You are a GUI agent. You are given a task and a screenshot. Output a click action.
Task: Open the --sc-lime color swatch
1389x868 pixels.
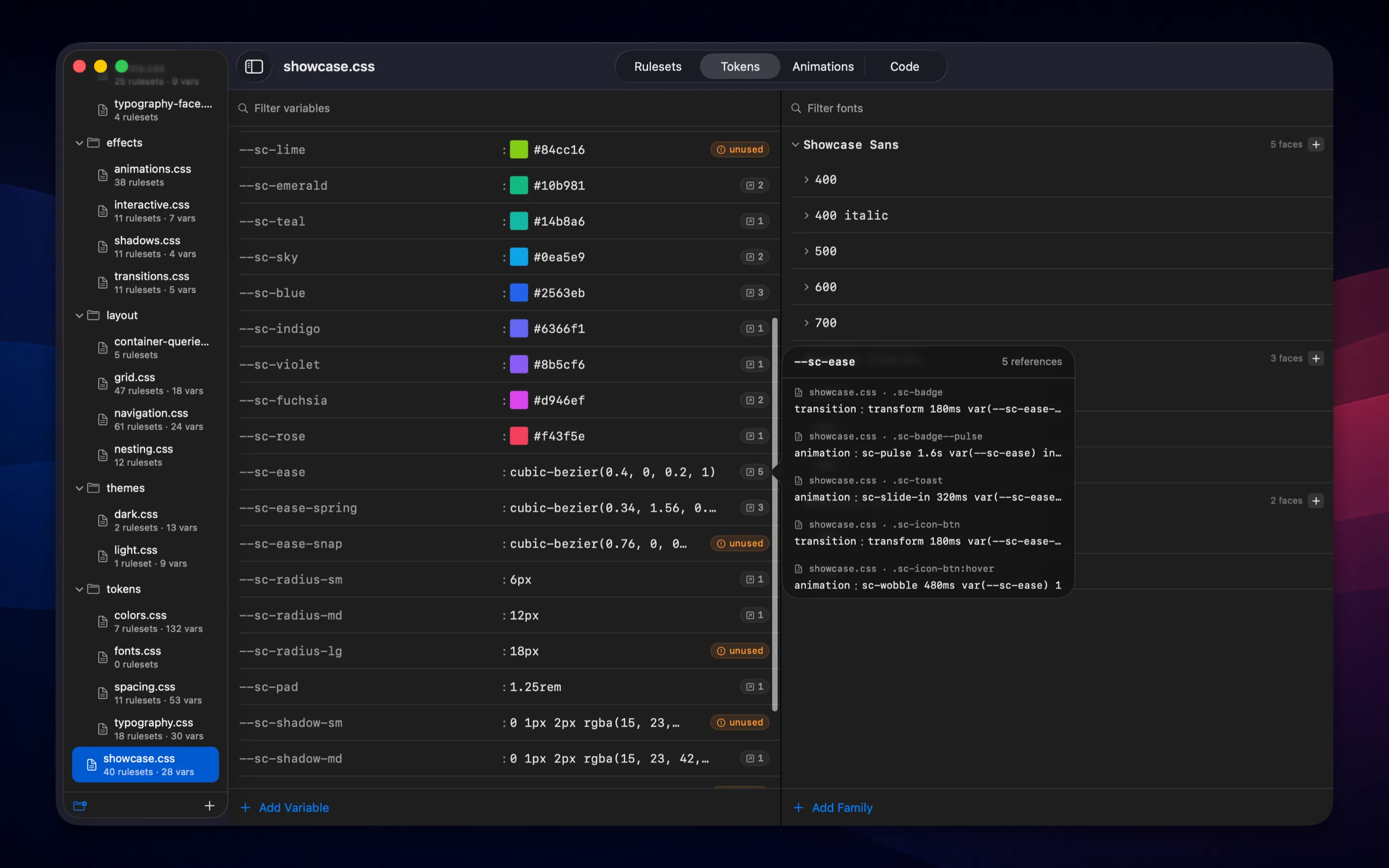click(x=519, y=149)
